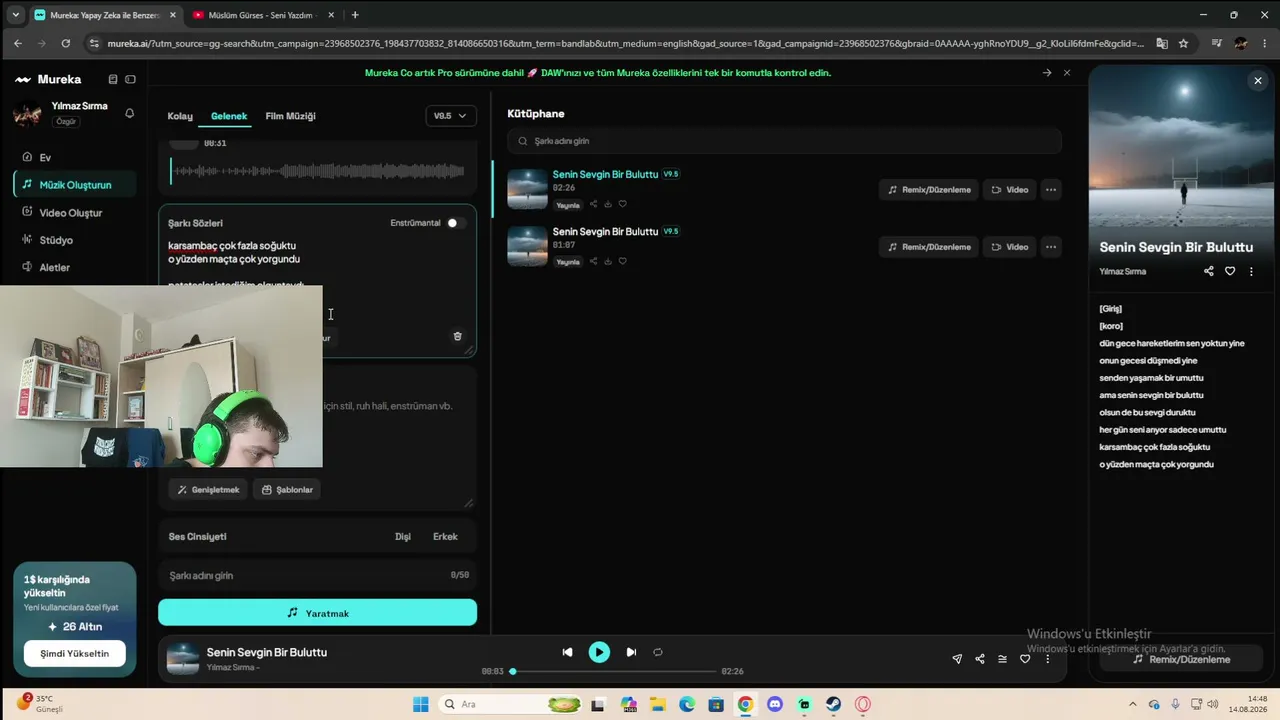Switch to the Kolay tab
Screen dimensions: 1280x720
click(x=180, y=116)
